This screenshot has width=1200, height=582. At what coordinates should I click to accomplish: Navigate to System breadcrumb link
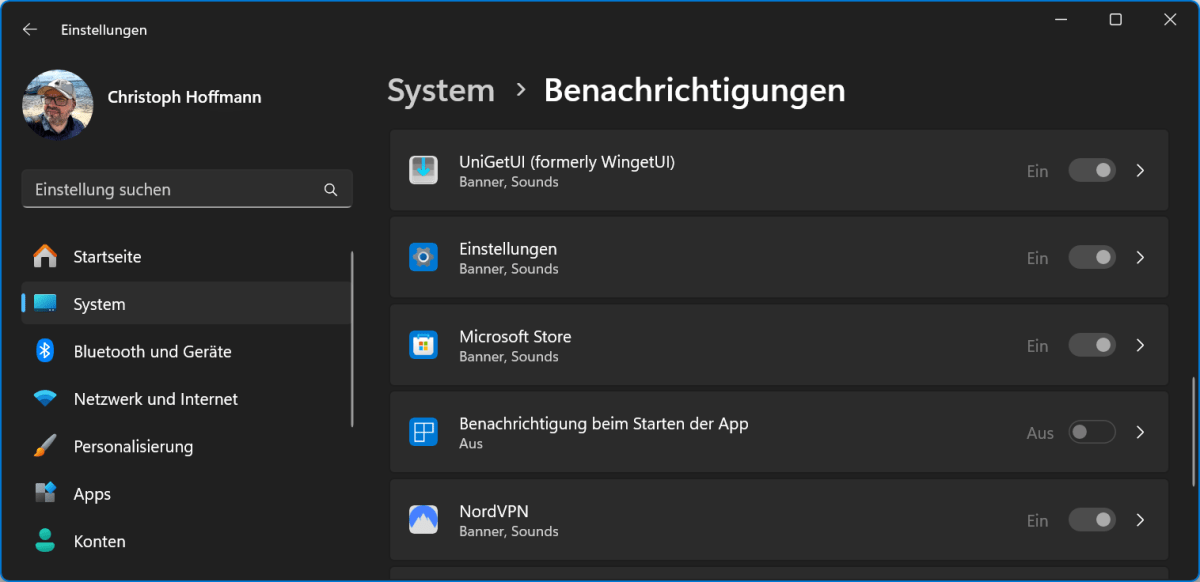coord(441,91)
